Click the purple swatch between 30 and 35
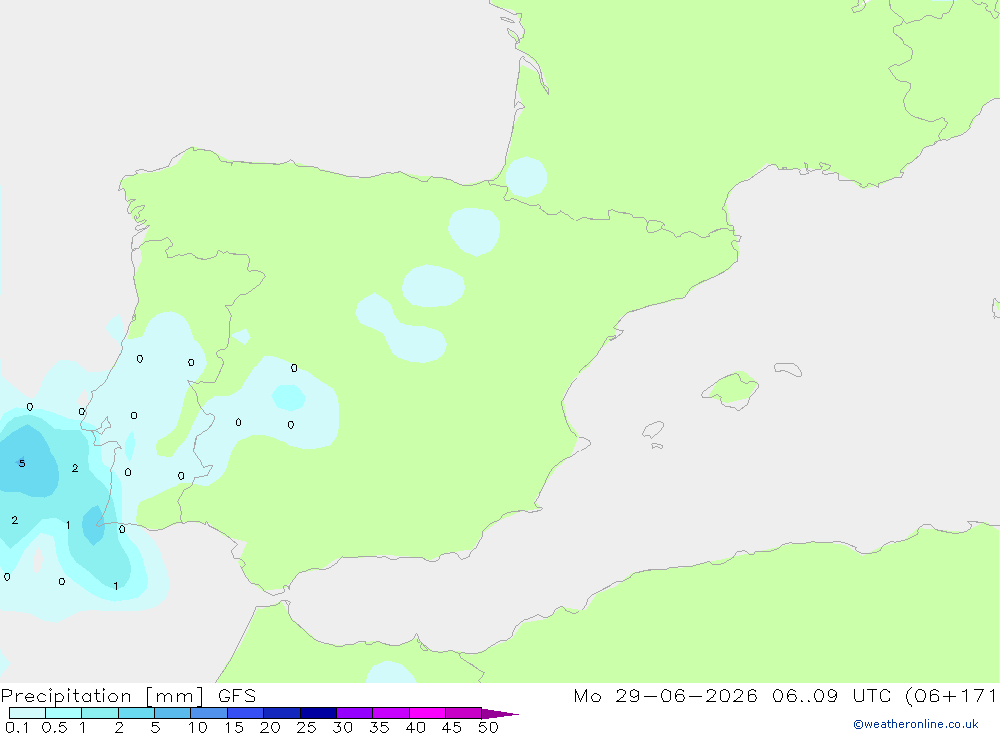Screen dimensions: 1000x733 (354, 713)
